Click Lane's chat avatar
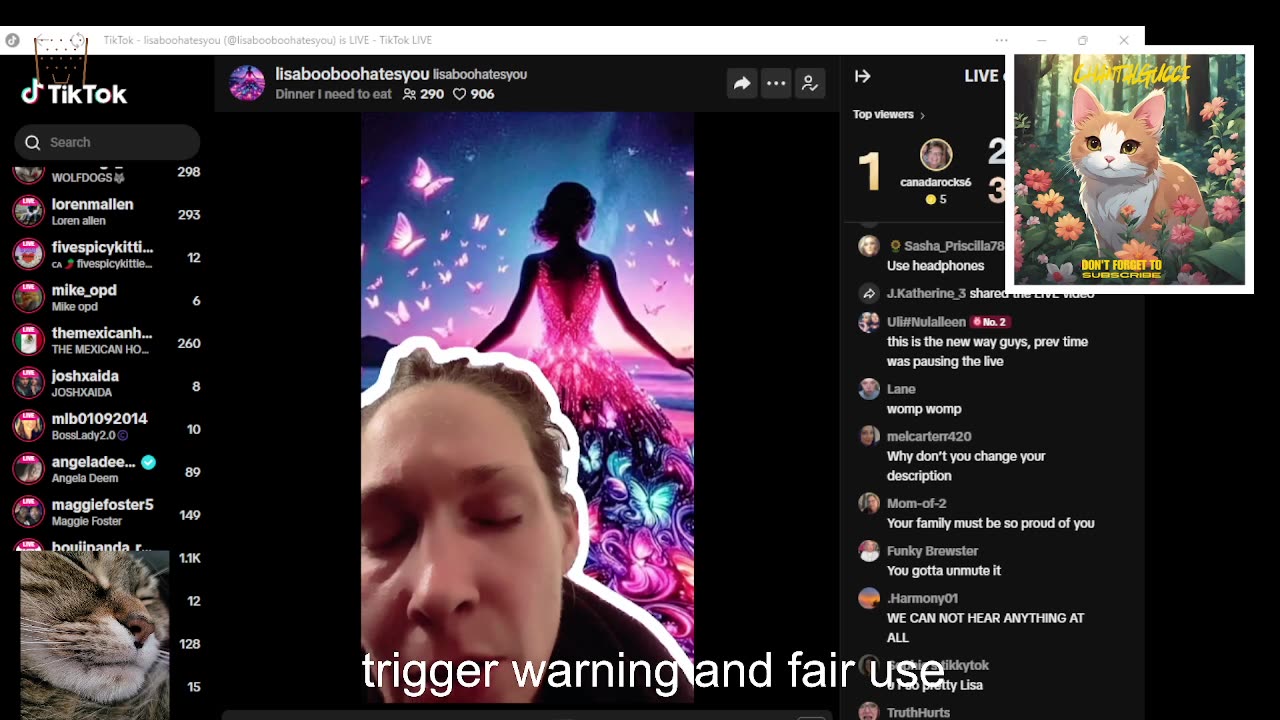1280x720 pixels. pos(869,389)
